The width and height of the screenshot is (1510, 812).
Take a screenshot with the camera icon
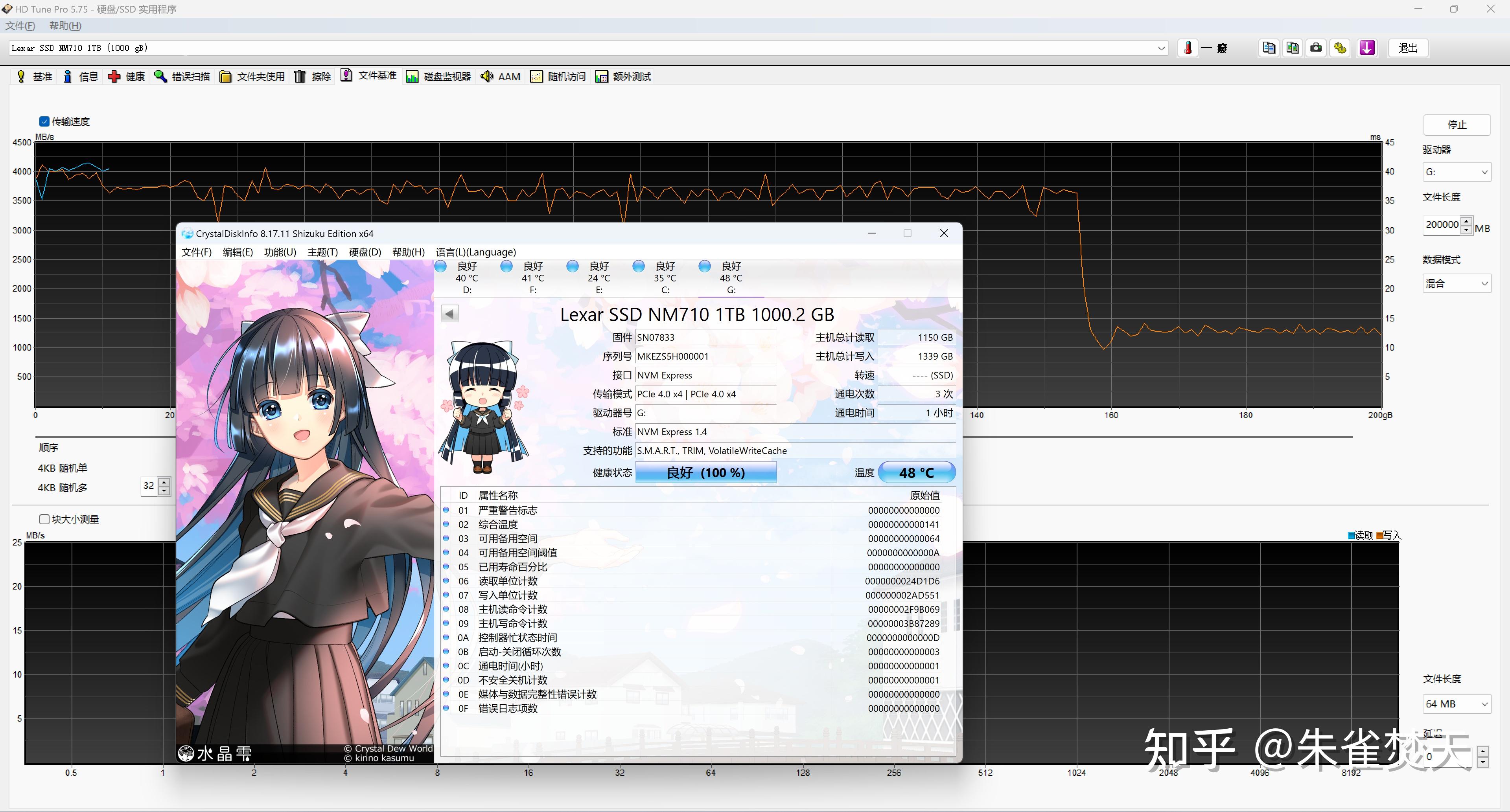point(1315,48)
